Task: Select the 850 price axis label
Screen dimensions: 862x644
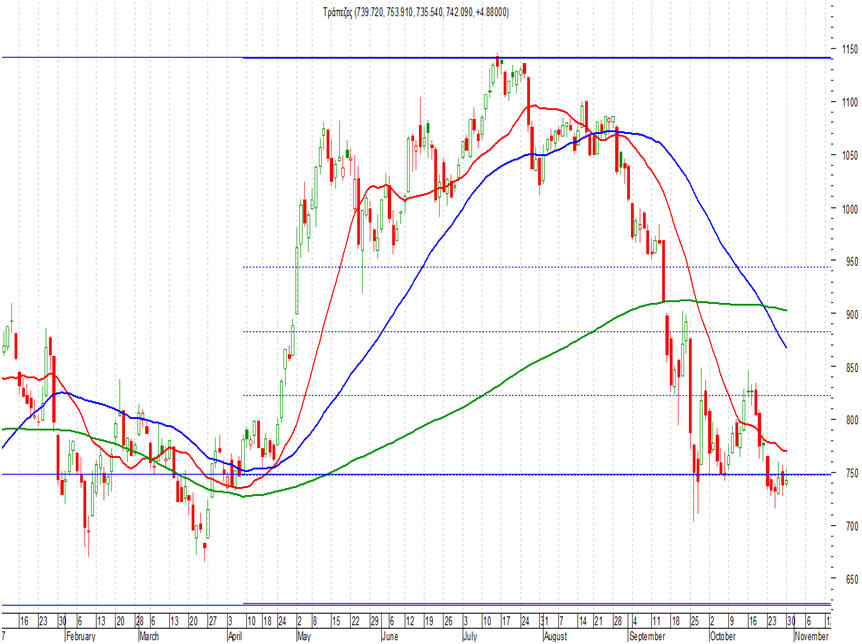Action: (x=852, y=367)
